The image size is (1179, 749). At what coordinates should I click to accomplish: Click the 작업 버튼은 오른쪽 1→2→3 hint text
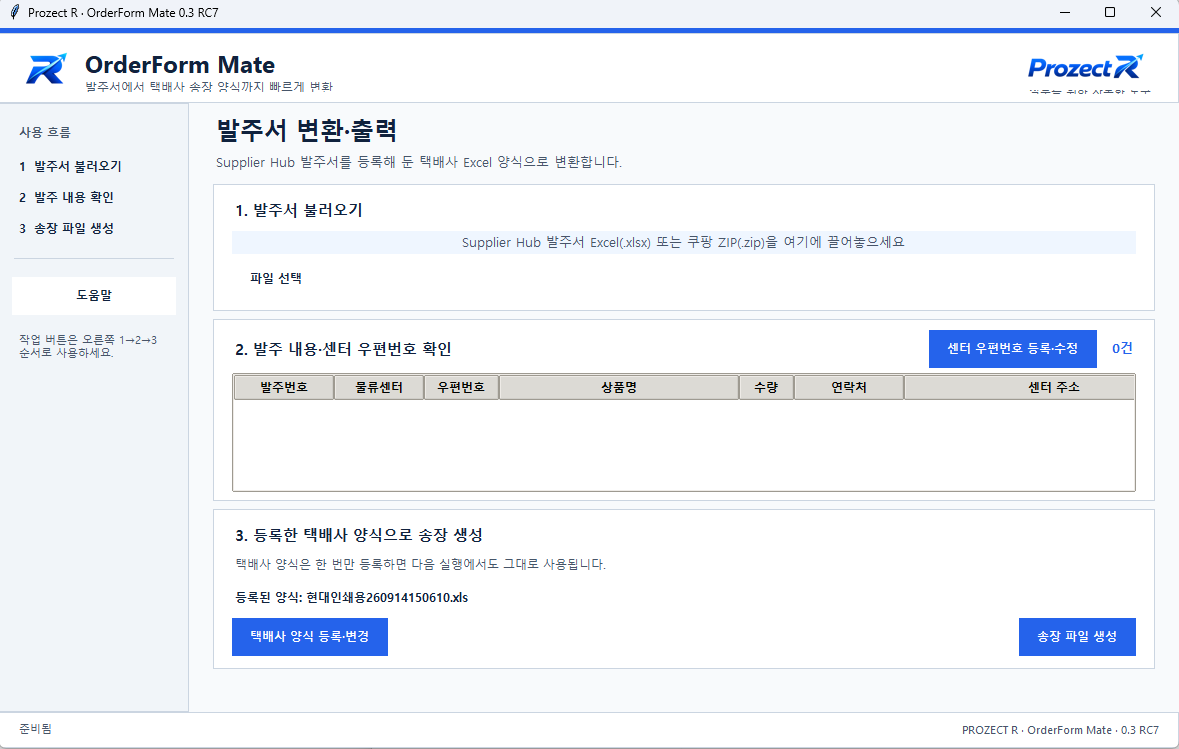coord(88,346)
